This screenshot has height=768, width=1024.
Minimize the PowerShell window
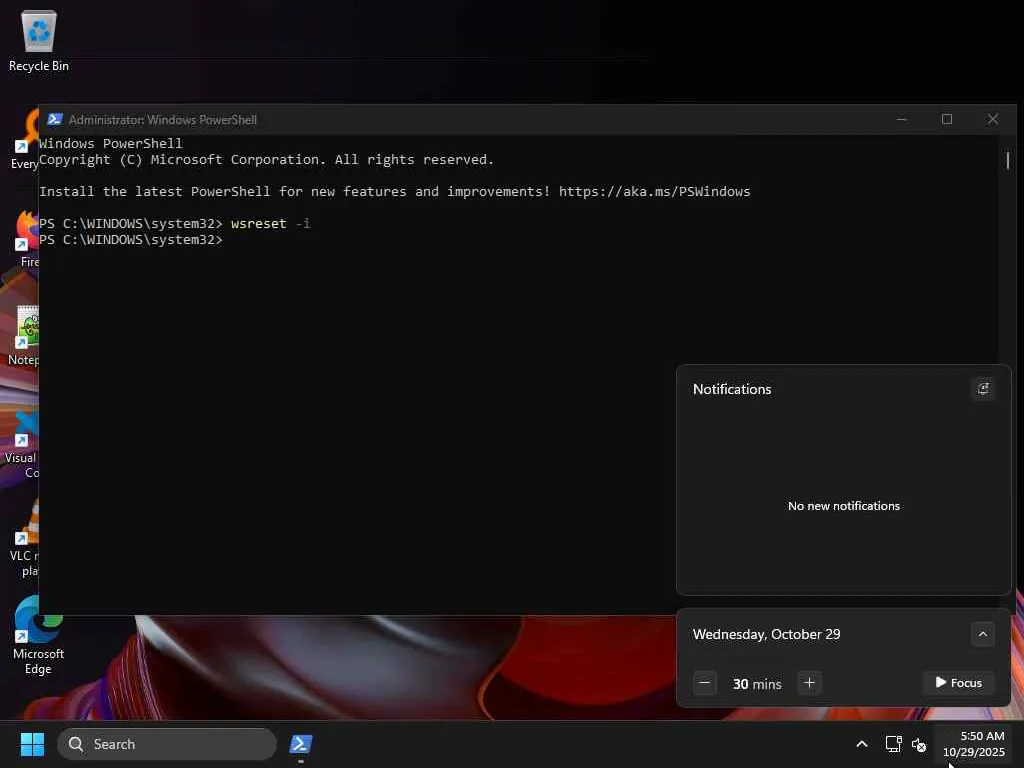pos(902,120)
